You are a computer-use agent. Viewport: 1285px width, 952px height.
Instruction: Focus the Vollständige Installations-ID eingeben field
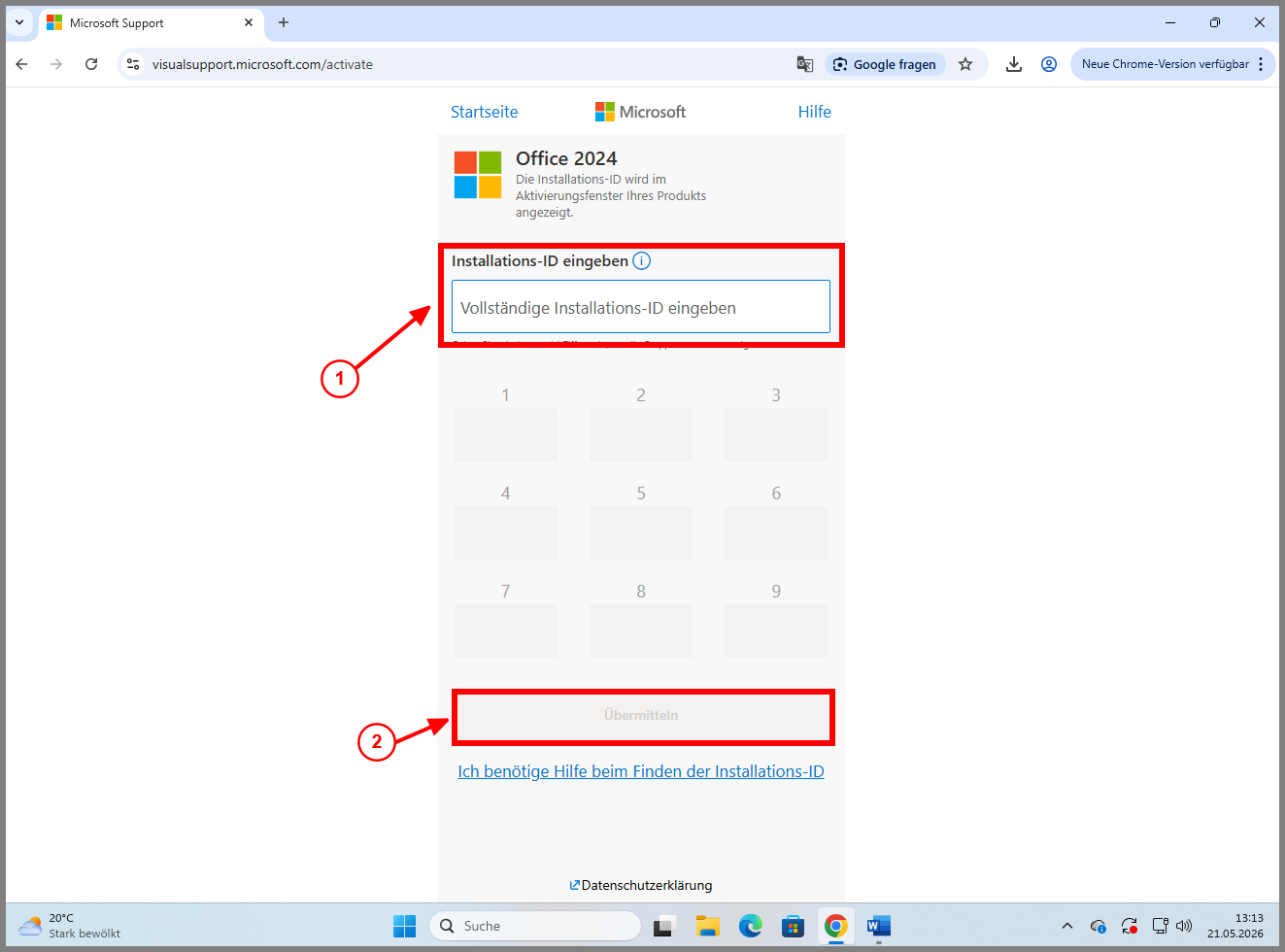pos(641,307)
